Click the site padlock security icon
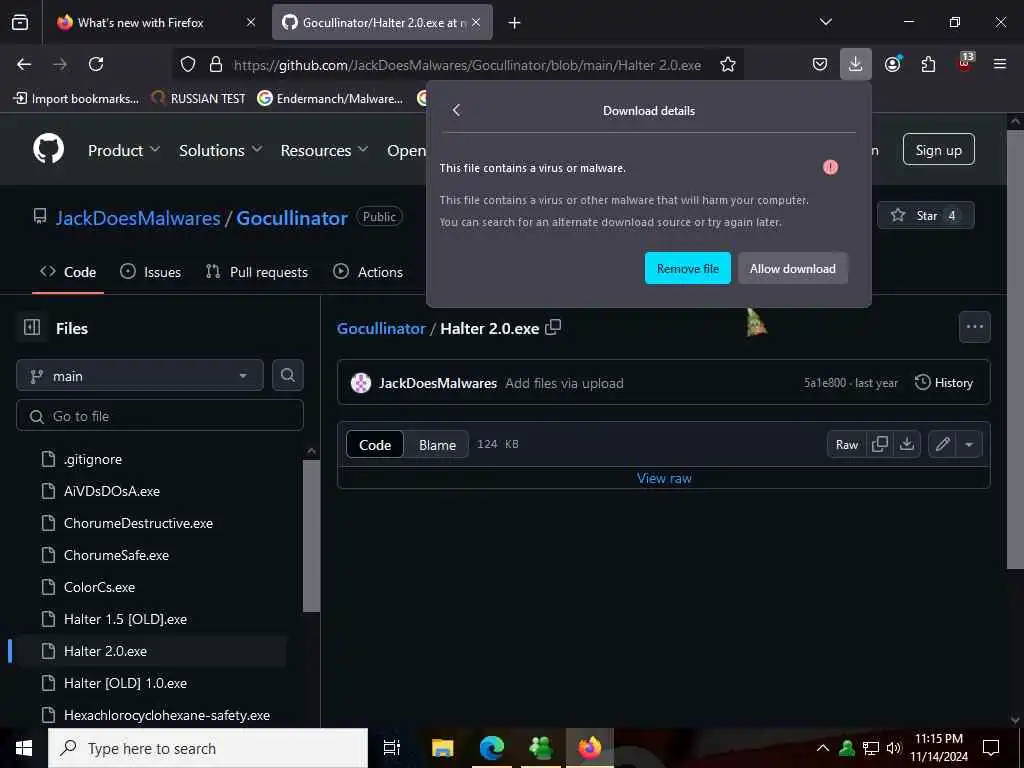This screenshot has width=1024, height=768. 216,64
